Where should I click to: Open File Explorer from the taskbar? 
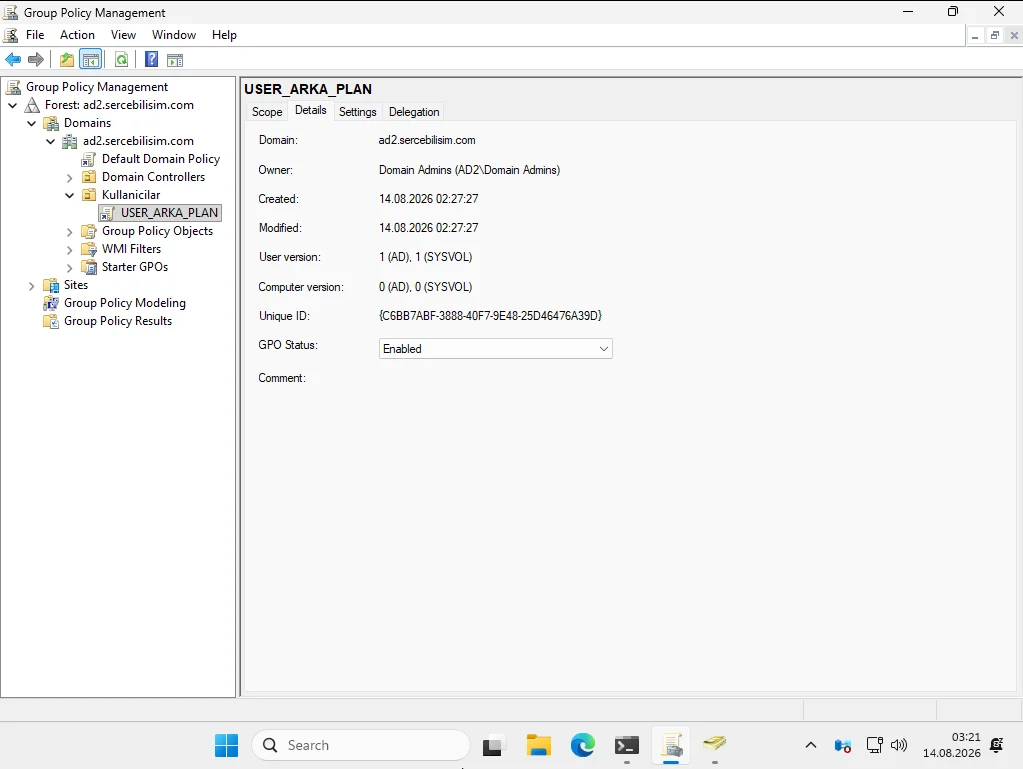[539, 746]
